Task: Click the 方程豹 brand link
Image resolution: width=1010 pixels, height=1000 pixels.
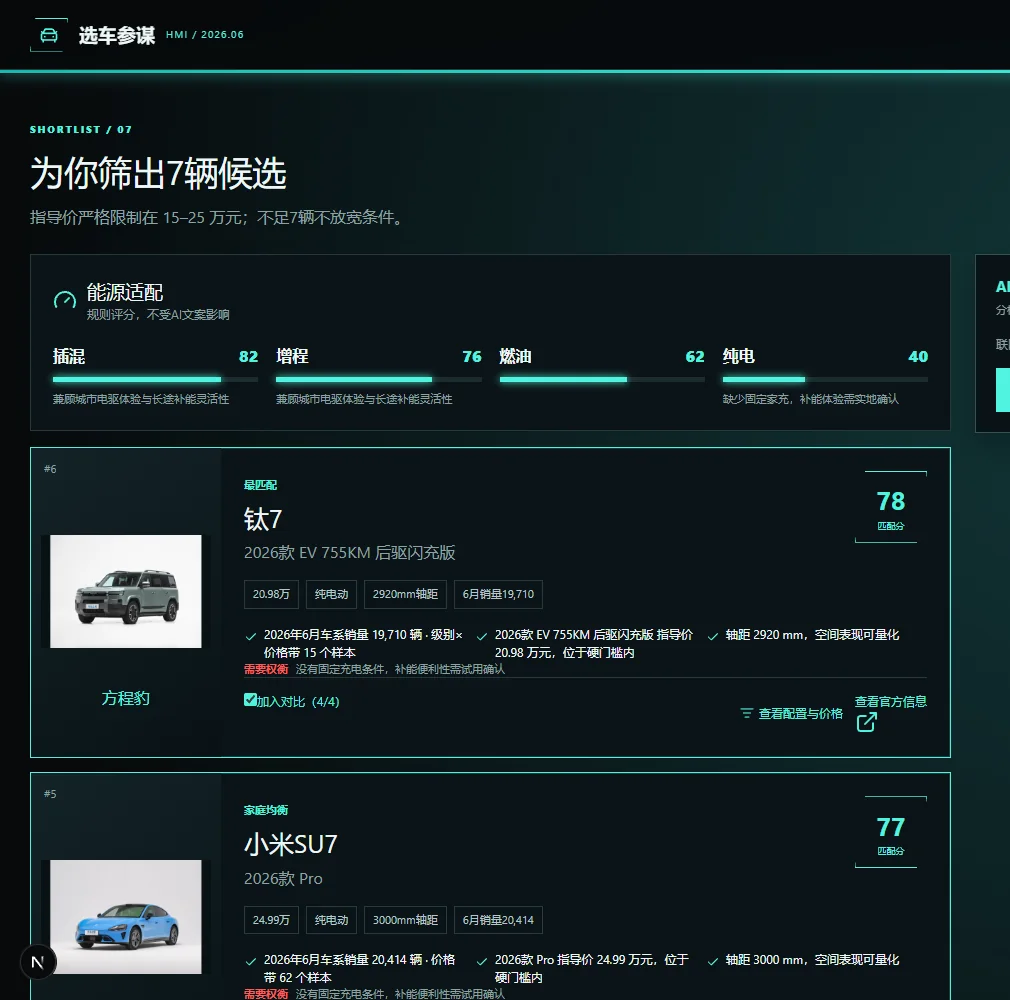Action: 126,698
